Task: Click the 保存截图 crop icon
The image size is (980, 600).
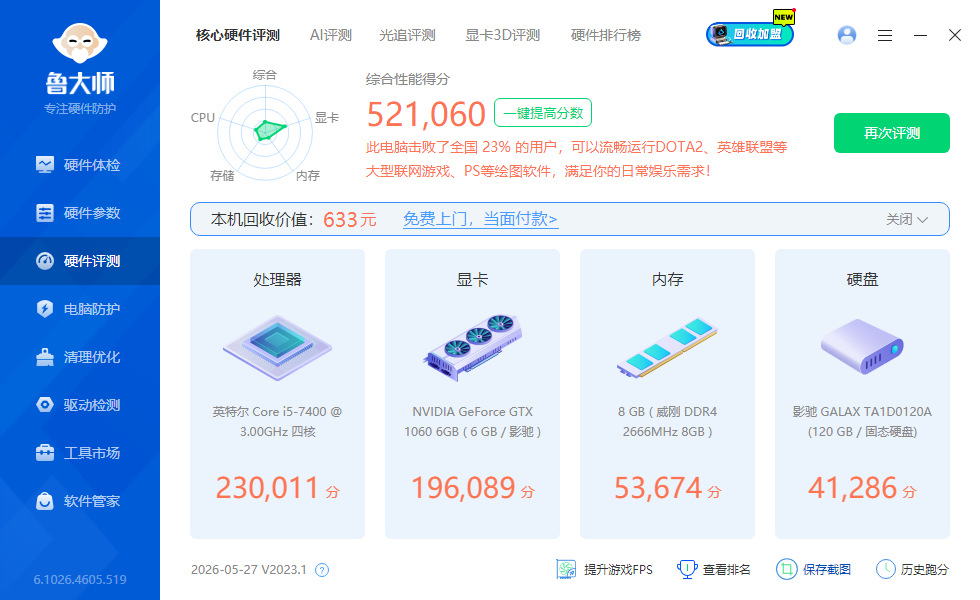Action: click(x=786, y=569)
